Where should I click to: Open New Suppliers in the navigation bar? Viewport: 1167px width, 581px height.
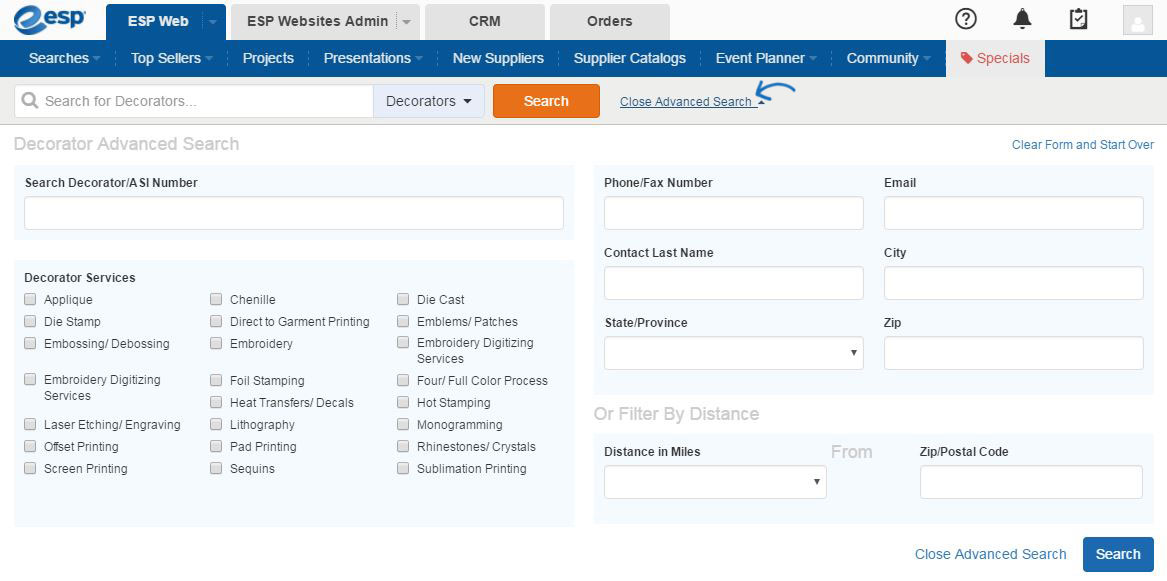click(498, 58)
